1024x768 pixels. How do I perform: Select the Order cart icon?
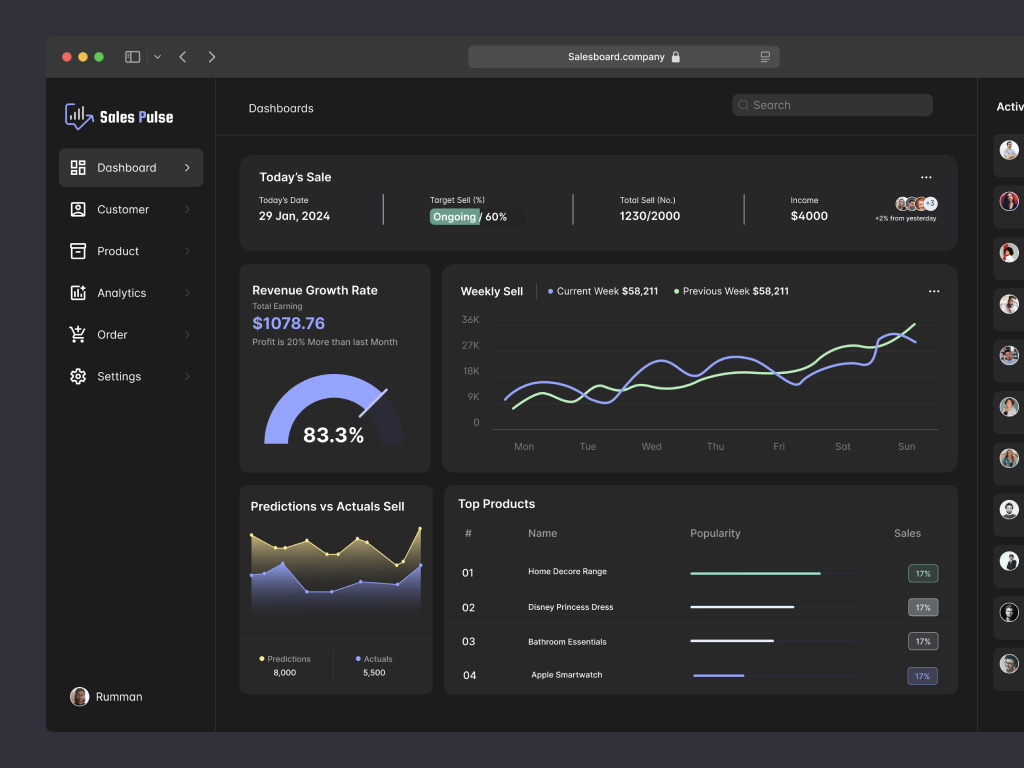pos(78,334)
